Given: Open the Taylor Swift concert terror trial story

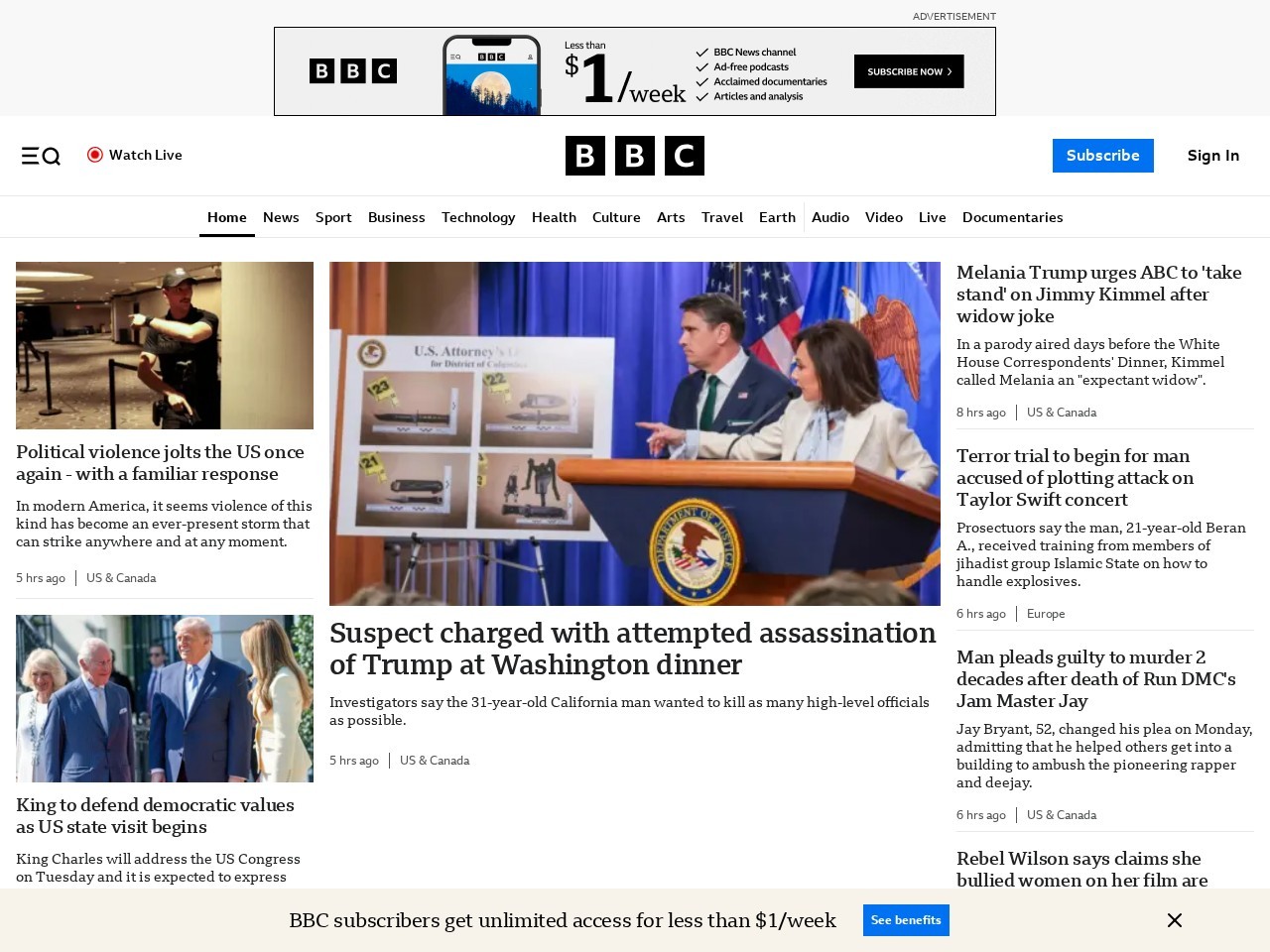Looking at the screenshot, I should click(x=1076, y=478).
